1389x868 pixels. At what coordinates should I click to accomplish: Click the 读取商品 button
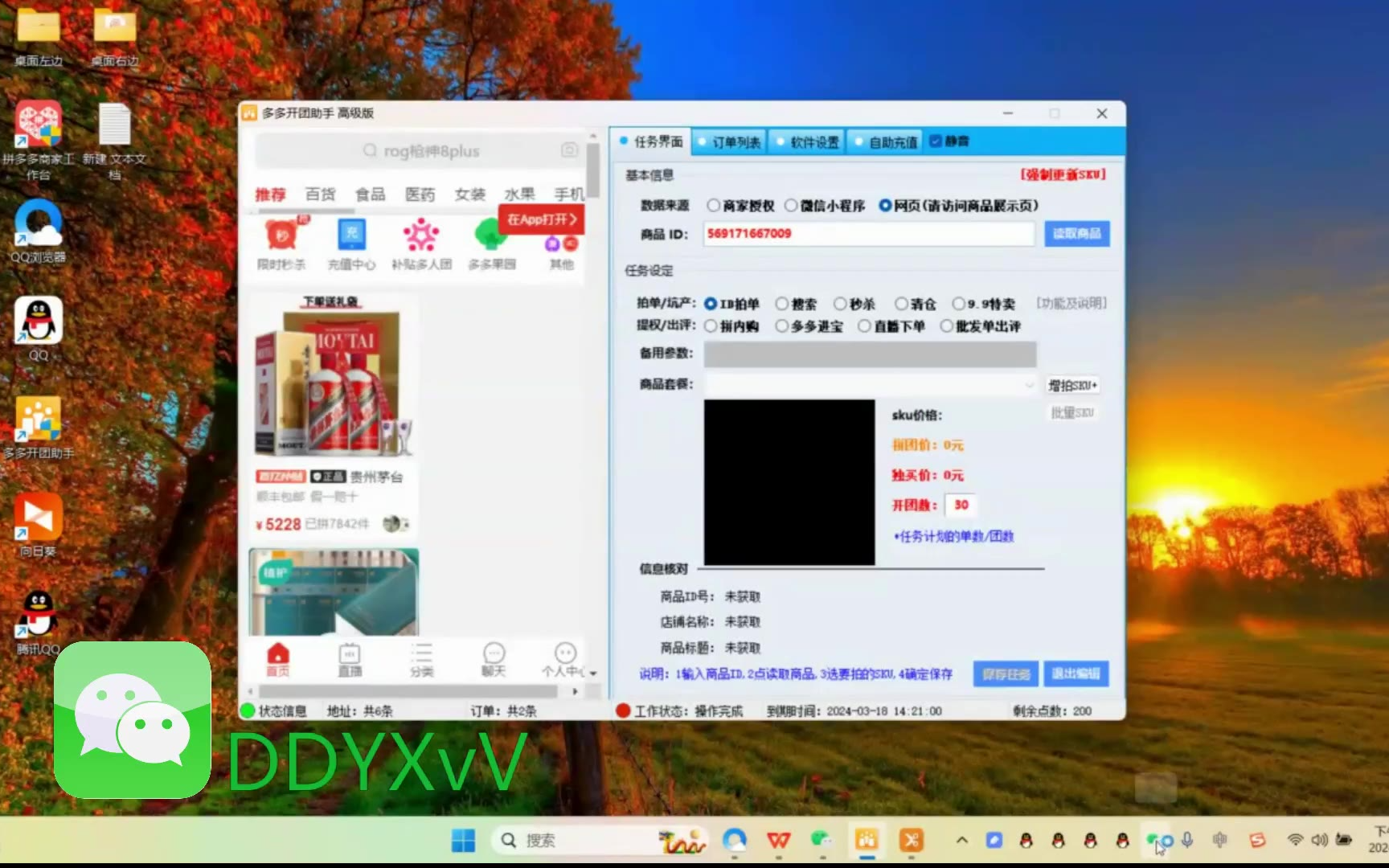pos(1077,234)
